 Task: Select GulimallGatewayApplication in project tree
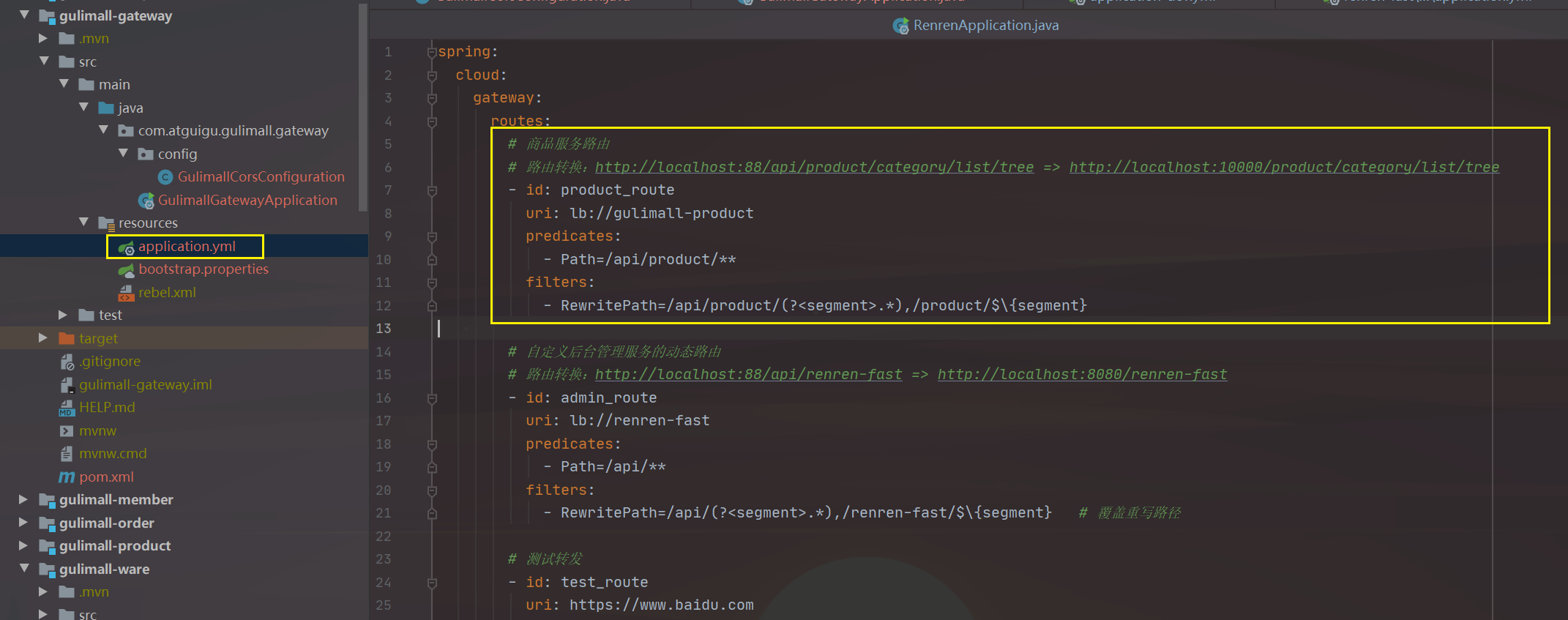tap(247, 200)
